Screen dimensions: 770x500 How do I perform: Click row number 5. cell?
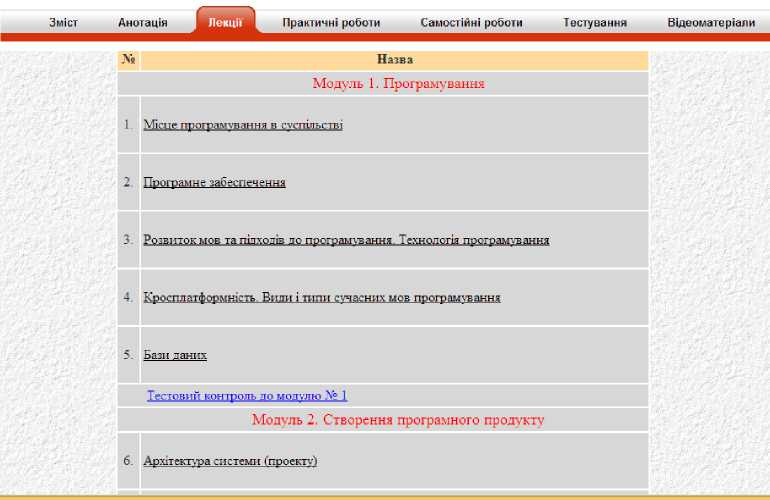point(128,355)
